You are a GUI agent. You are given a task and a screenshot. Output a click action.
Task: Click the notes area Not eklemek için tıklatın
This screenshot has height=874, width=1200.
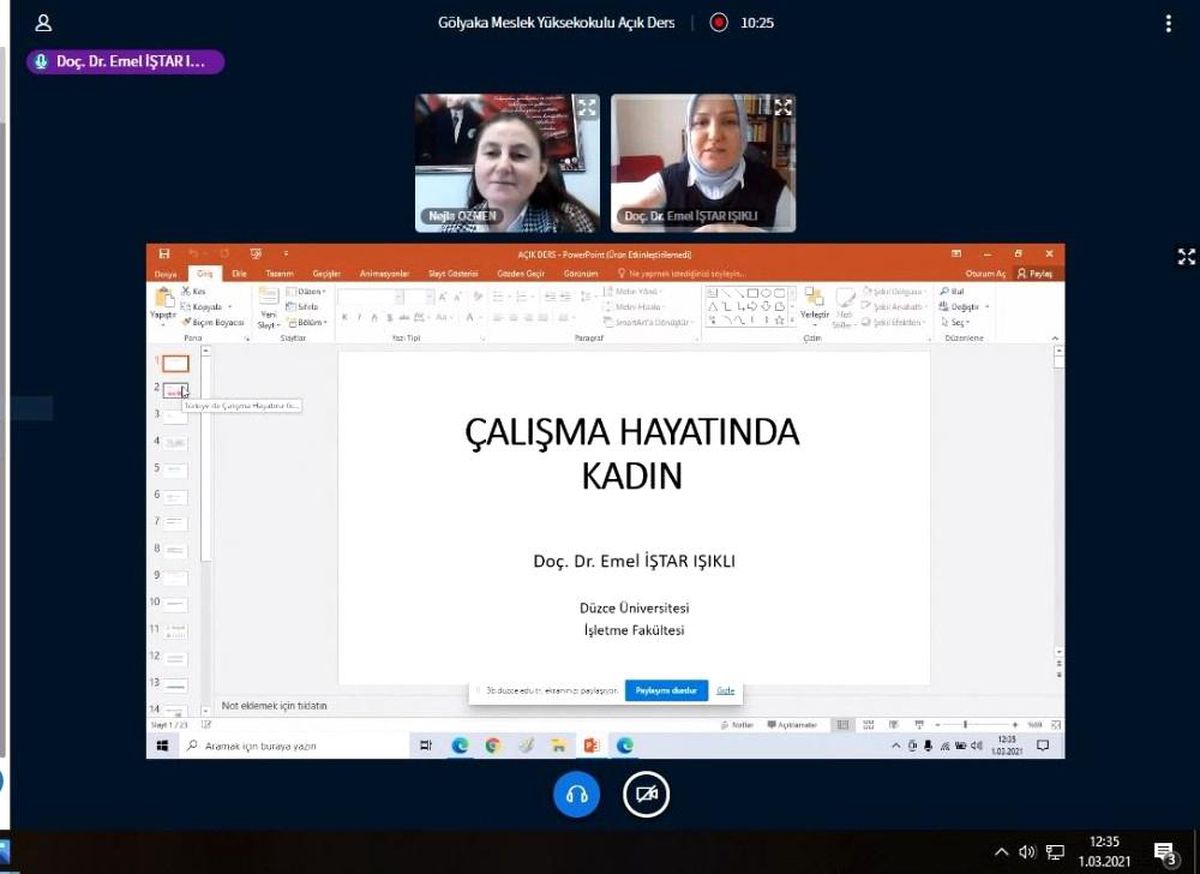[274, 705]
